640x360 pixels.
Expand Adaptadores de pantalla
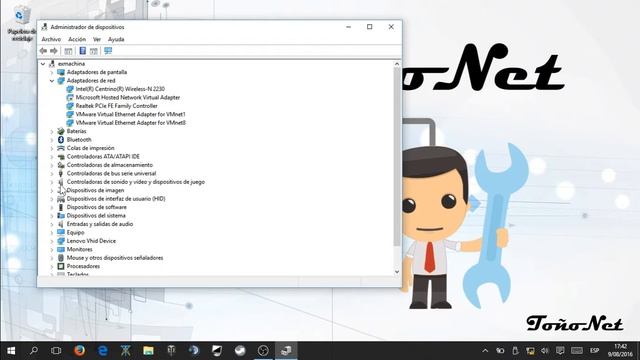[52, 72]
